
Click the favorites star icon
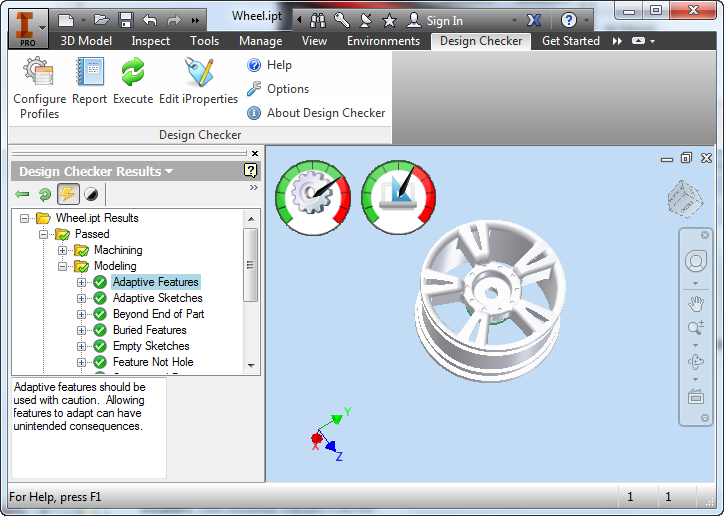[389, 20]
